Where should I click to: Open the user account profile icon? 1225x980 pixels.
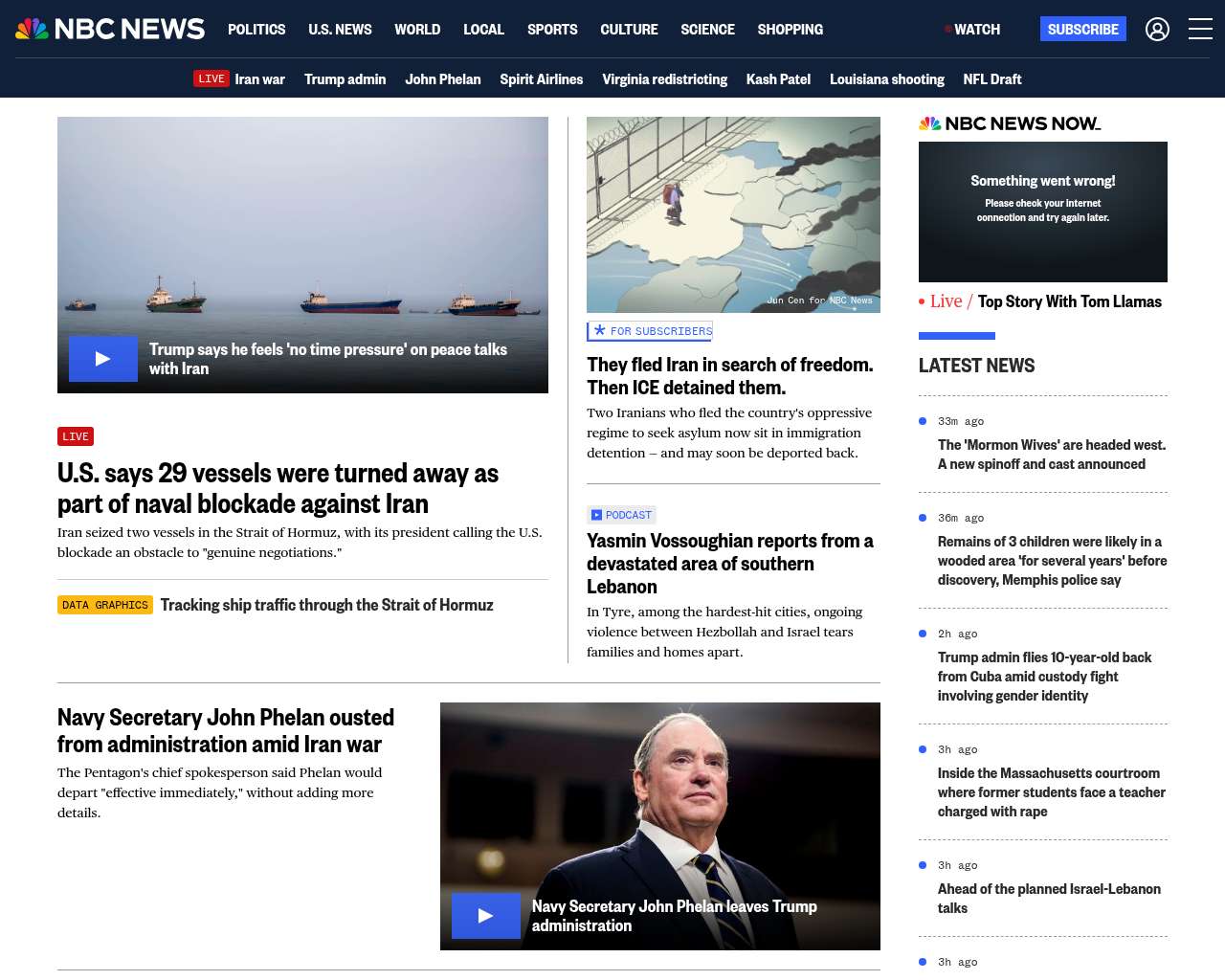click(1157, 30)
